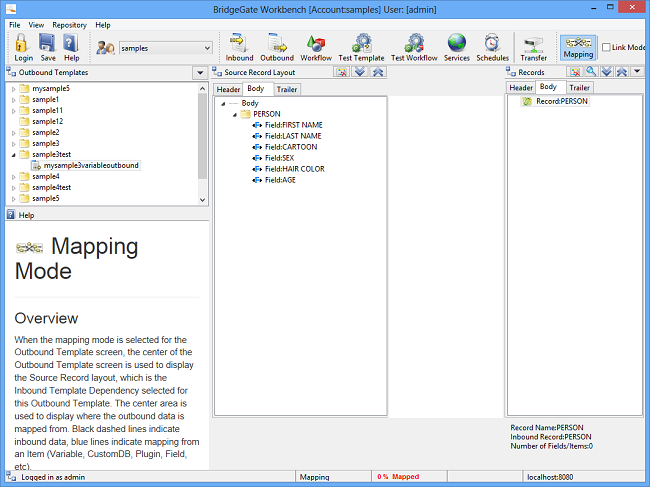650x487 pixels.
Task: Click the Transfer toolbar icon
Action: [534, 44]
